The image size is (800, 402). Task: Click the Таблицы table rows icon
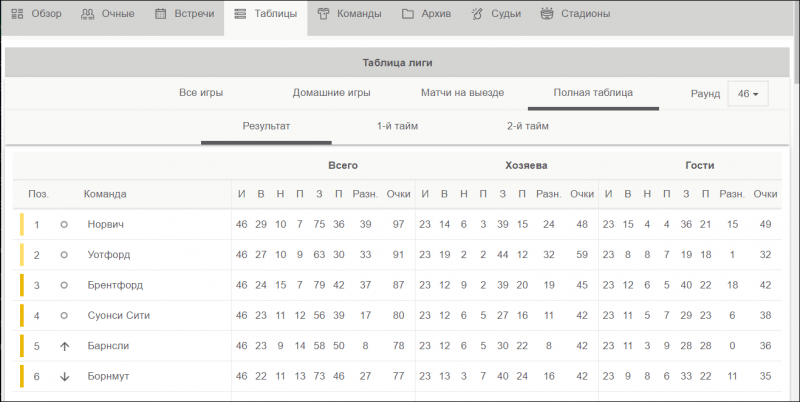(240, 14)
